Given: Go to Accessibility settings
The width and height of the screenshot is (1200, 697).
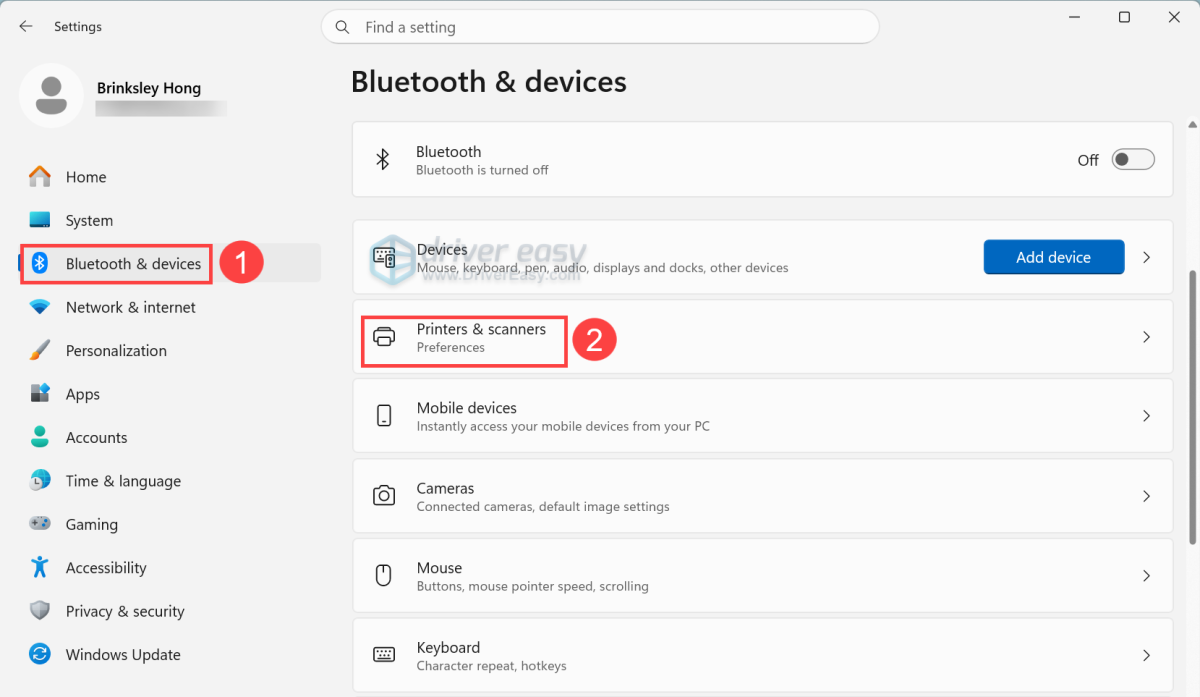Looking at the screenshot, I should pos(170,567).
